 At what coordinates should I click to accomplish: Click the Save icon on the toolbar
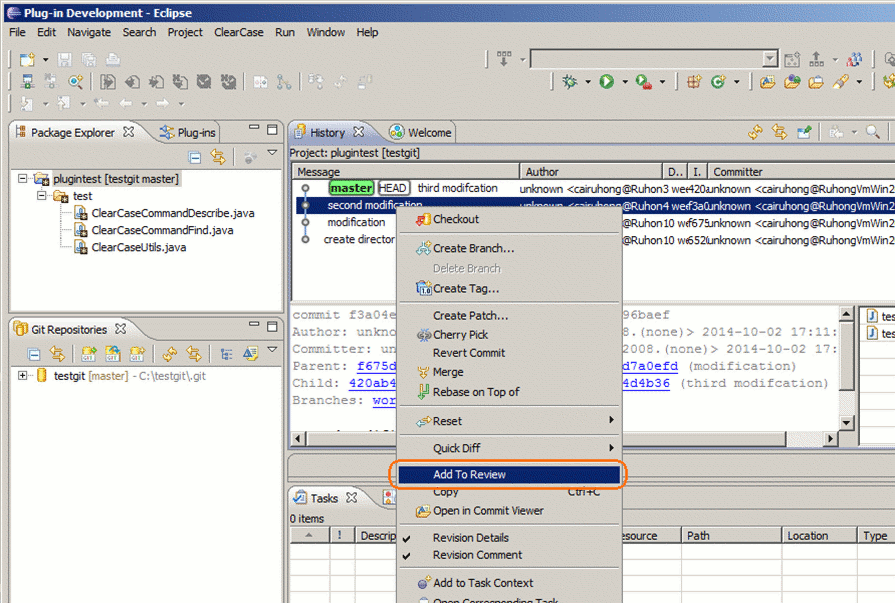pos(62,59)
